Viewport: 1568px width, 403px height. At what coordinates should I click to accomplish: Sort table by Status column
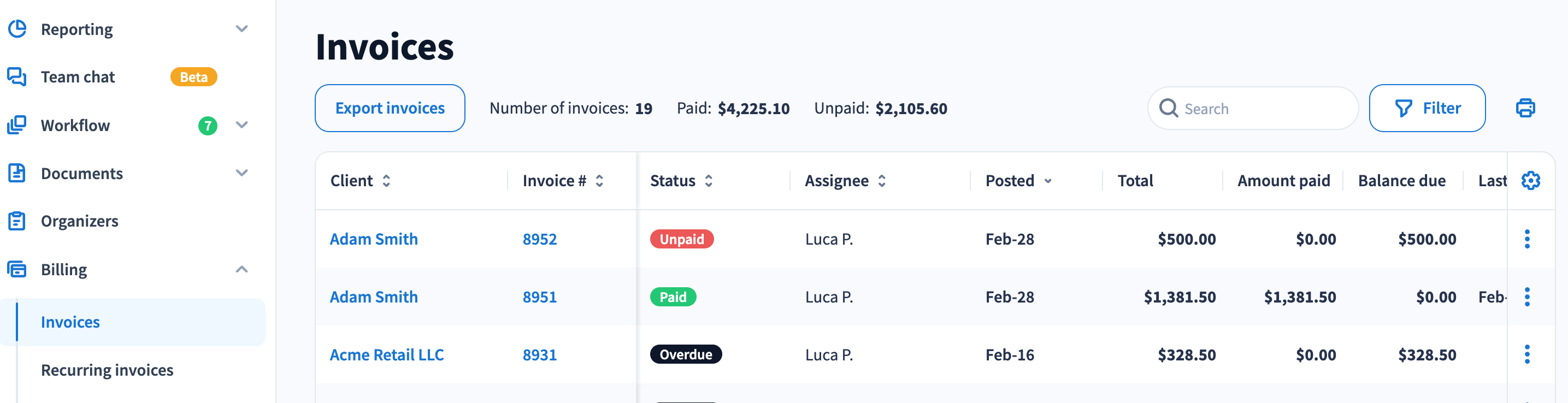click(709, 181)
